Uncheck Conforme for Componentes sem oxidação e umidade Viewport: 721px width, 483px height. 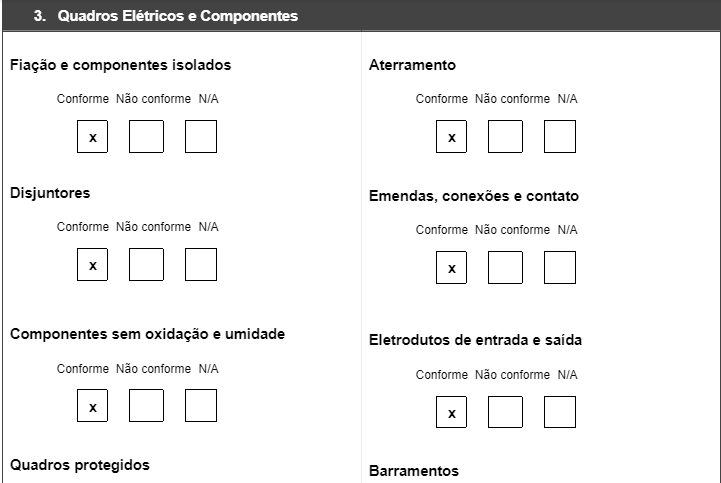pyautogui.click(x=93, y=406)
